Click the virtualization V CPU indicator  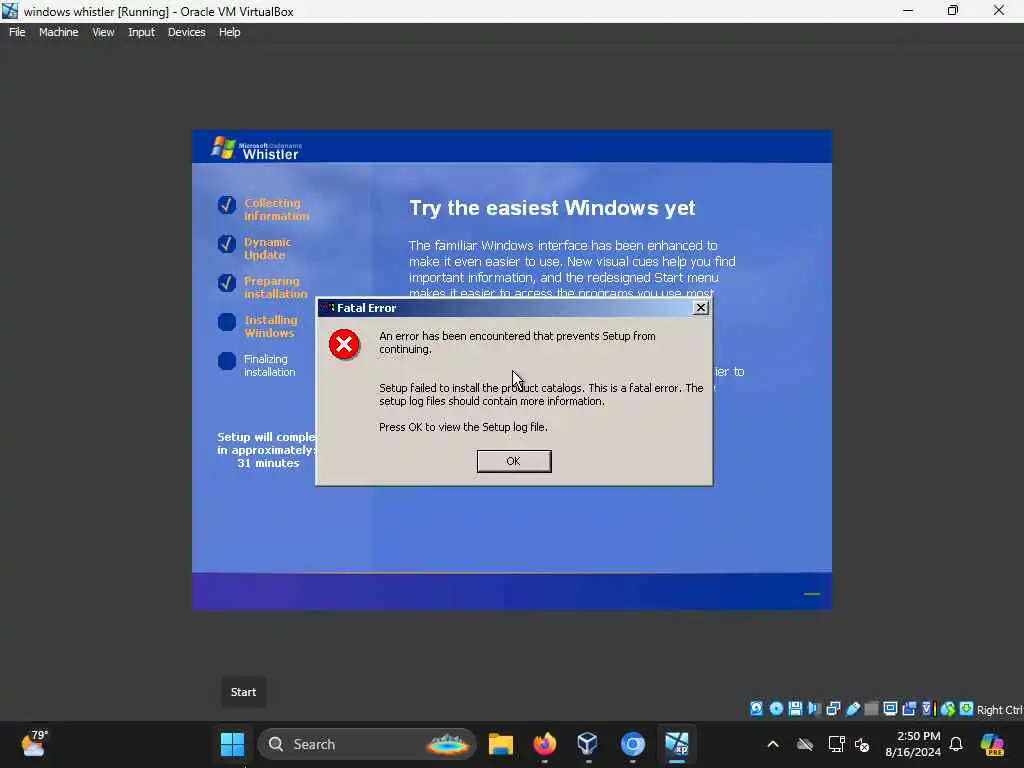pos(927,709)
